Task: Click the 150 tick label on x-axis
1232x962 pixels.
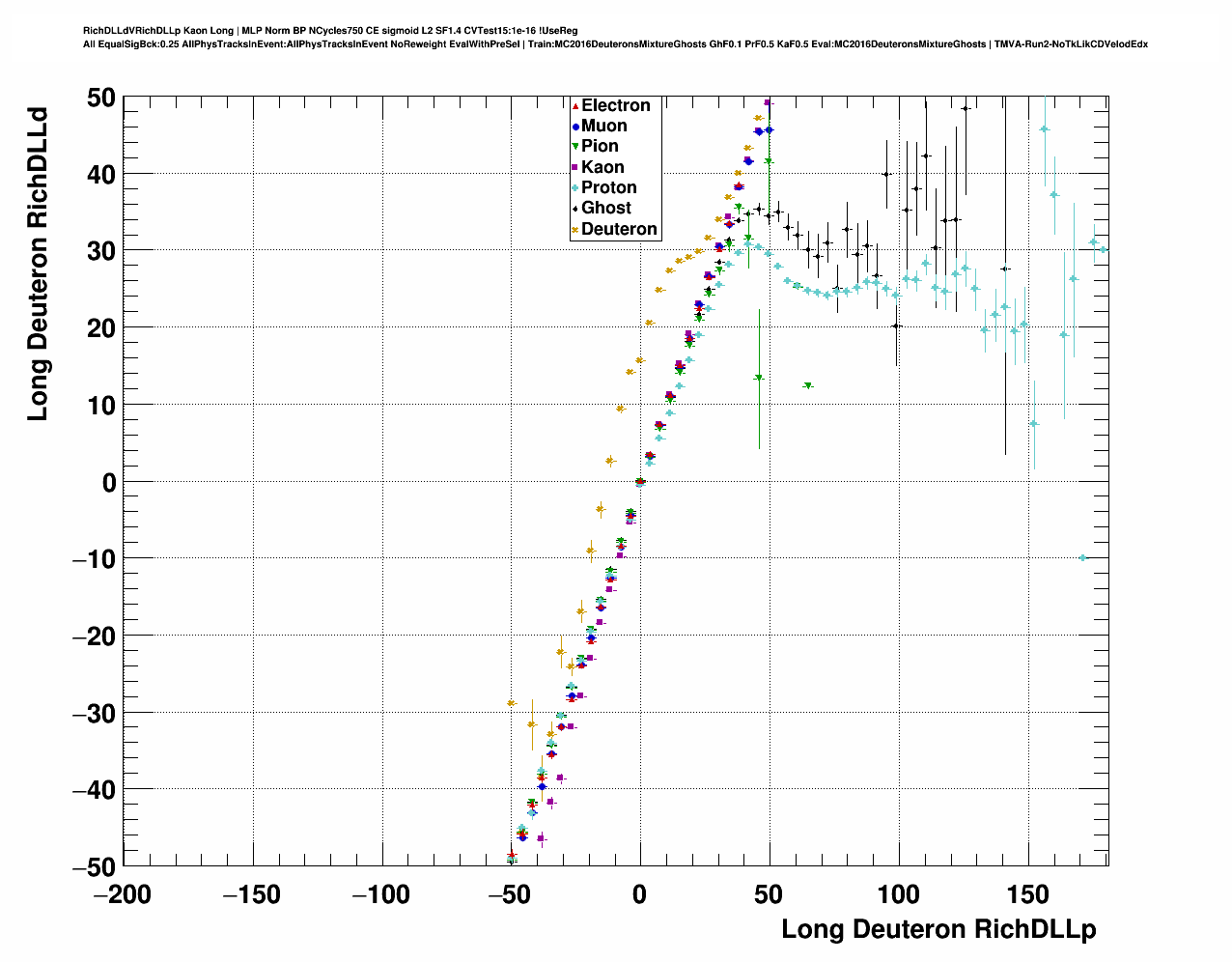Action: click(1029, 894)
